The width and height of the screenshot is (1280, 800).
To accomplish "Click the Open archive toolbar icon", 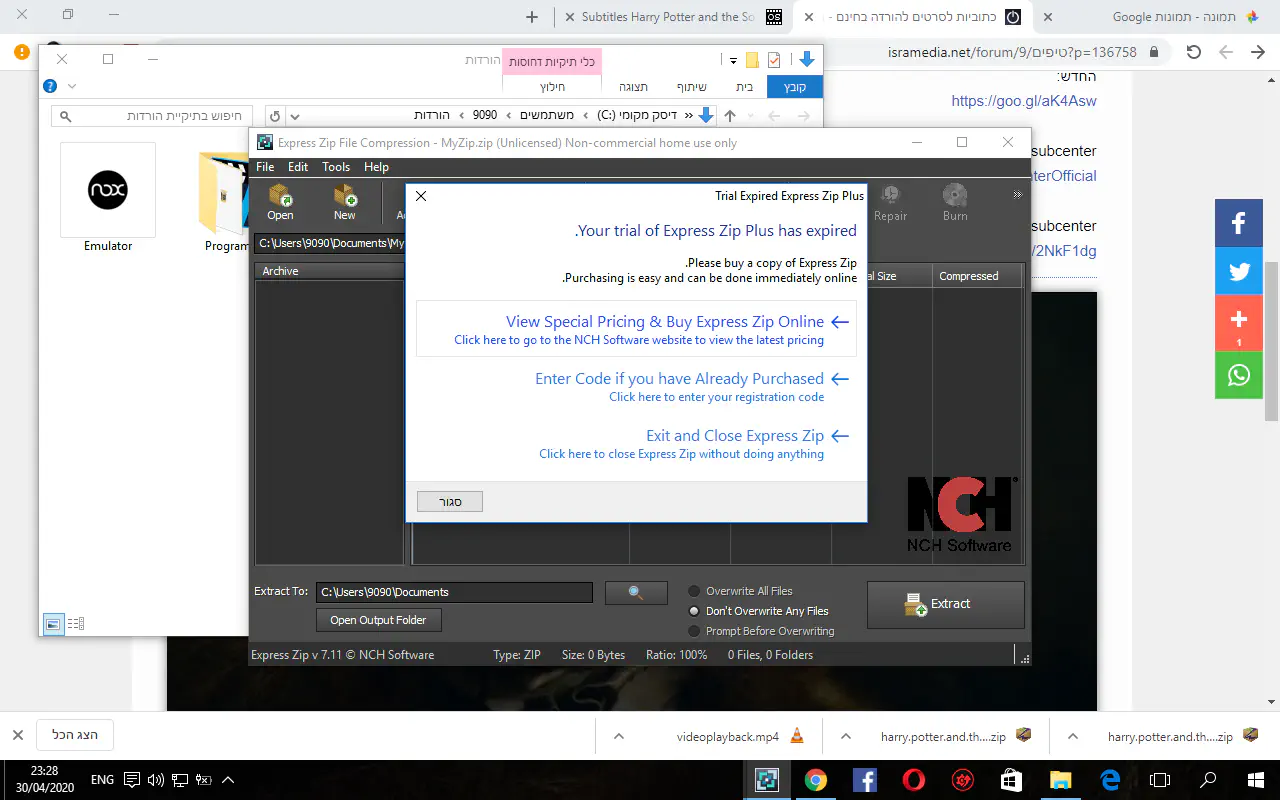I will pyautogui.click(x=280, y=202).
